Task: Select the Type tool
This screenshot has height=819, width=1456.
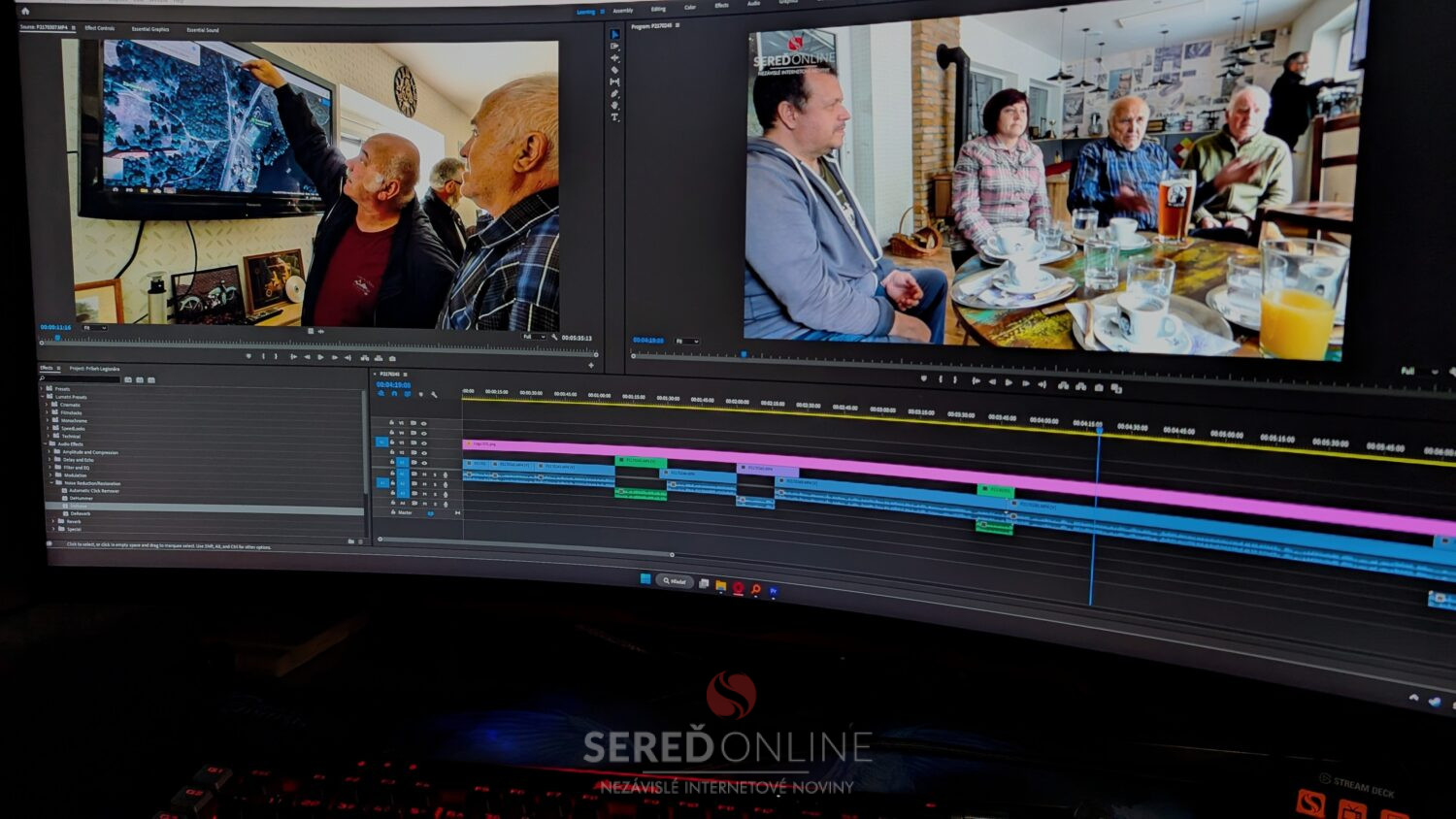Action: click(x=614, y=116)
